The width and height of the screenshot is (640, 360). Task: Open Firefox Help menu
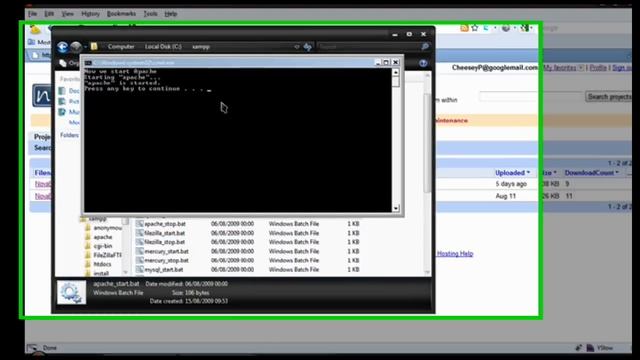171,14
